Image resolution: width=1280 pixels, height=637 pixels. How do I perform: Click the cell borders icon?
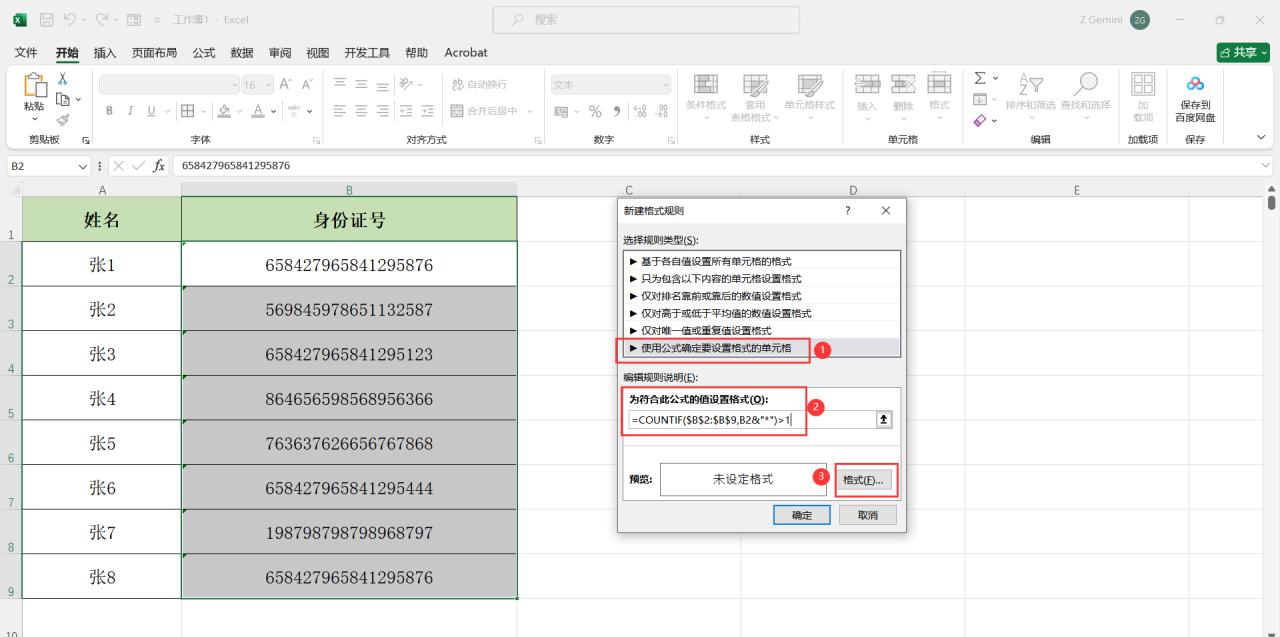tap(187, 111)
